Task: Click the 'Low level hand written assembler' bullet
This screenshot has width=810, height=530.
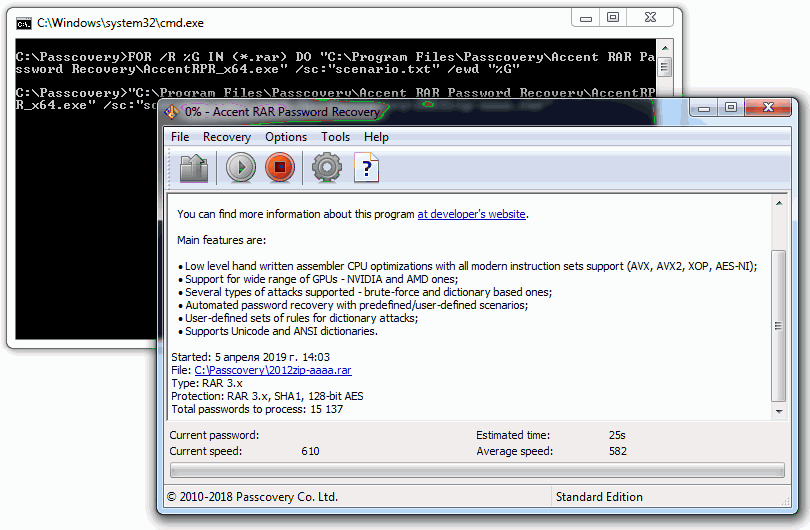Action: tap(468, 266)
